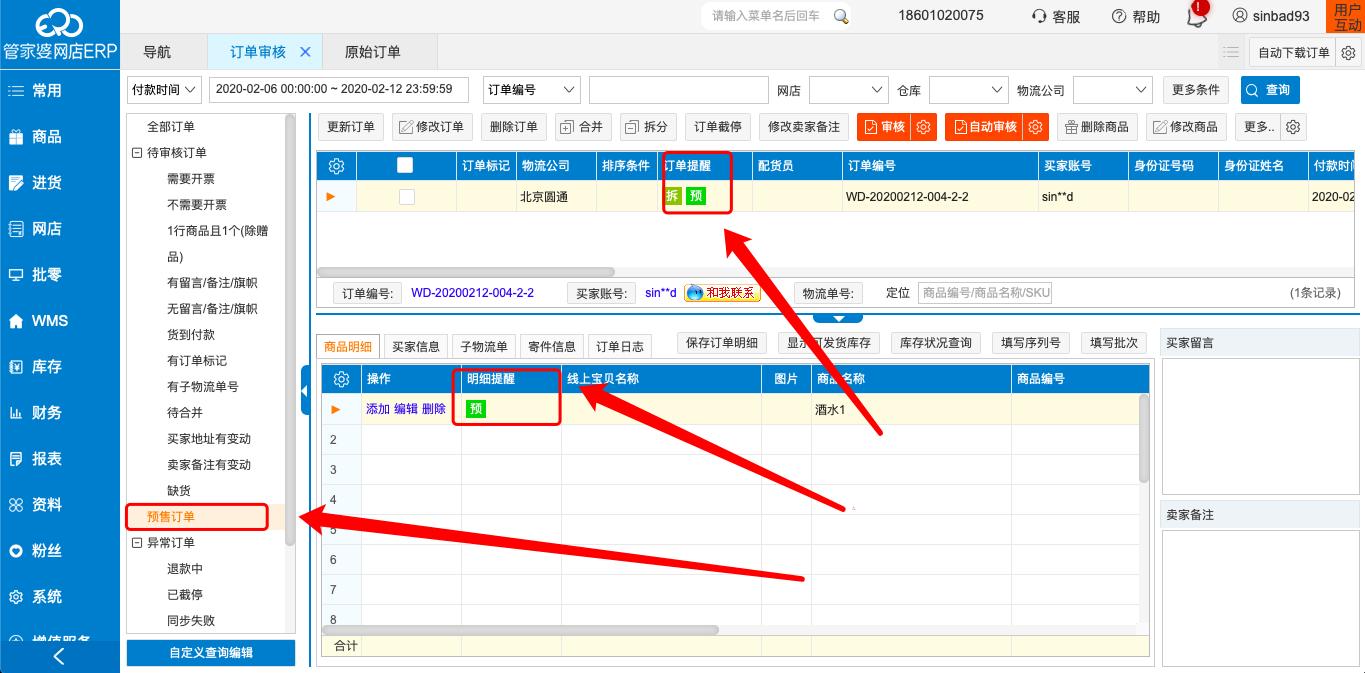Check the box for the 北京圆通 order row

406,197
